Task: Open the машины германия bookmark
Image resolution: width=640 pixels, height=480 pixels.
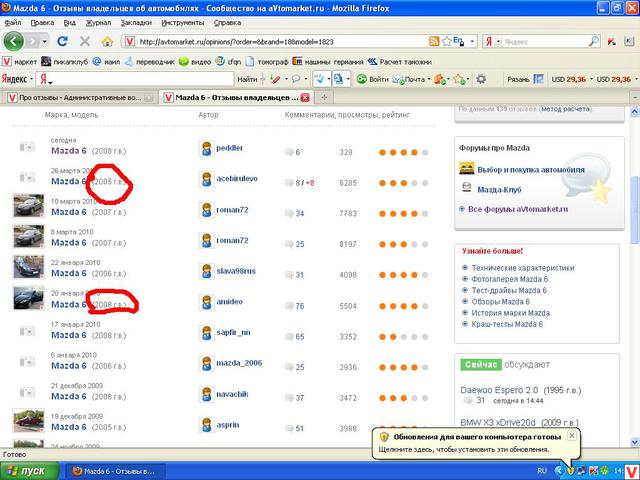Action: pyautogui.click(x=328, y=62)
